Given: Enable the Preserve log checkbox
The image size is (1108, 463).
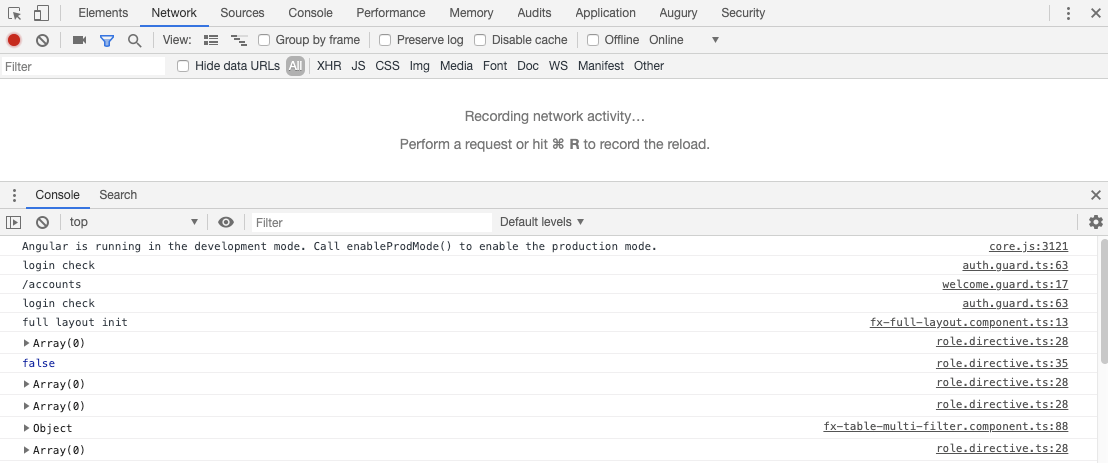Looking at the screenshot, I should coord(385,40).
